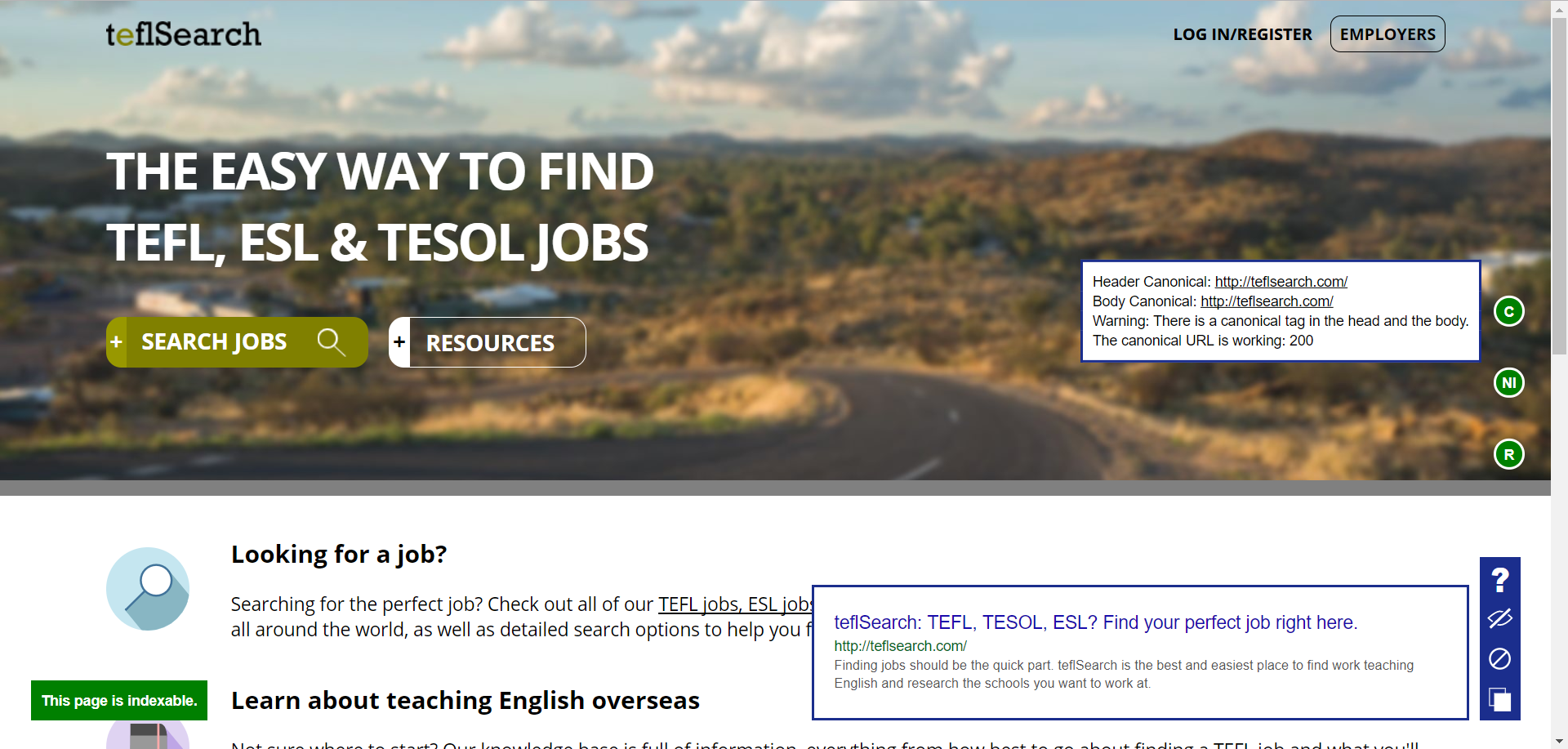Click the circle-slash block icon

pos(1500,658)
